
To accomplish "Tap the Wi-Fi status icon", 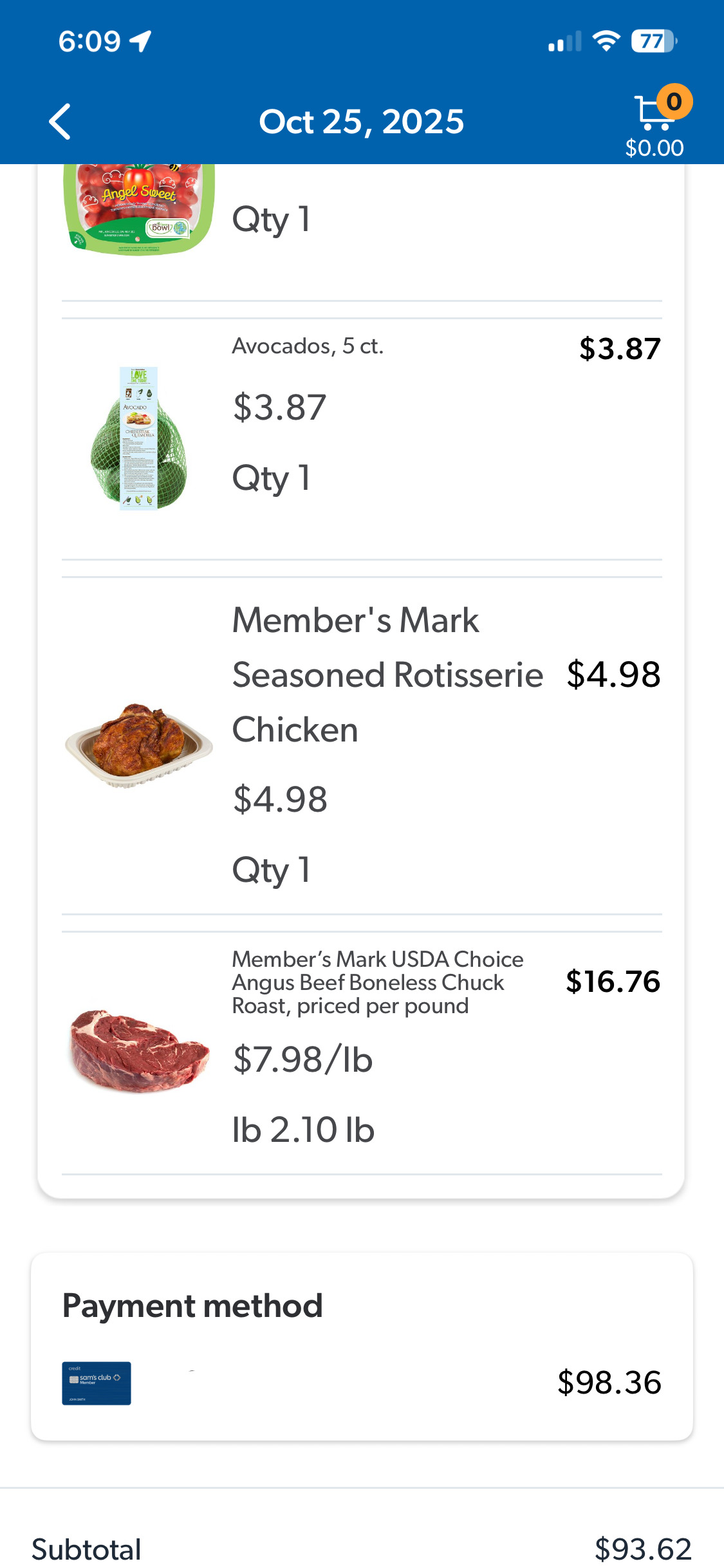I will click(606, 41).
